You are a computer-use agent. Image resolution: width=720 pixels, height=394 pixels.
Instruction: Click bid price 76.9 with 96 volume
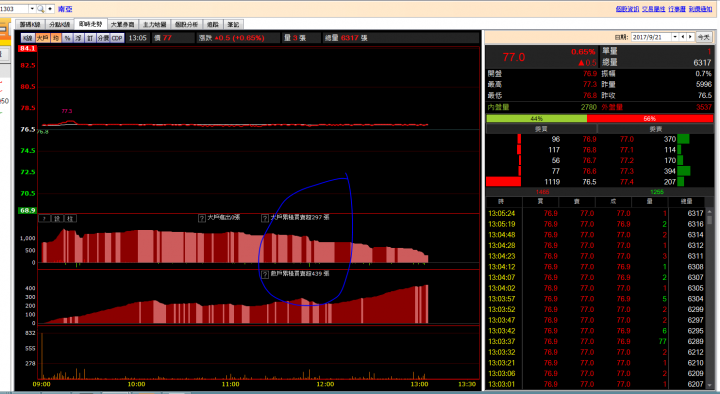tap(589, 139)
